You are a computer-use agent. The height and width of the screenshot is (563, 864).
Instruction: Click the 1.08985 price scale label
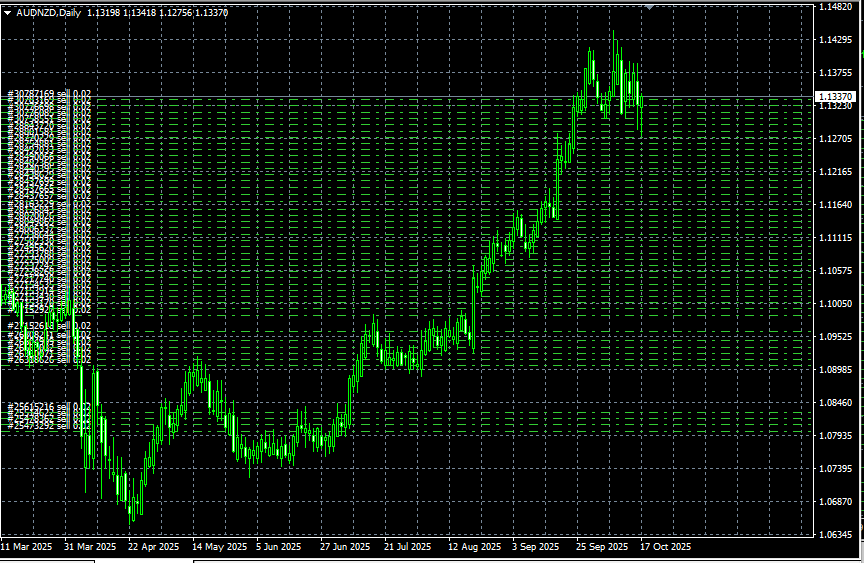(x=835, y=370)
